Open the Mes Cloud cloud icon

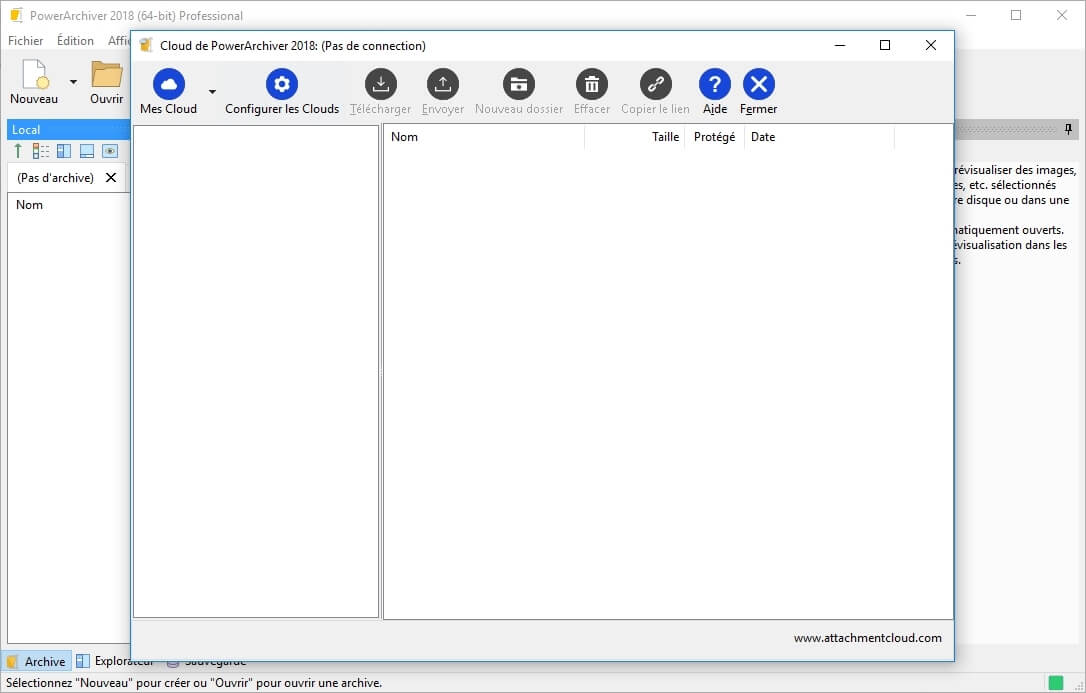click(168, 84)
